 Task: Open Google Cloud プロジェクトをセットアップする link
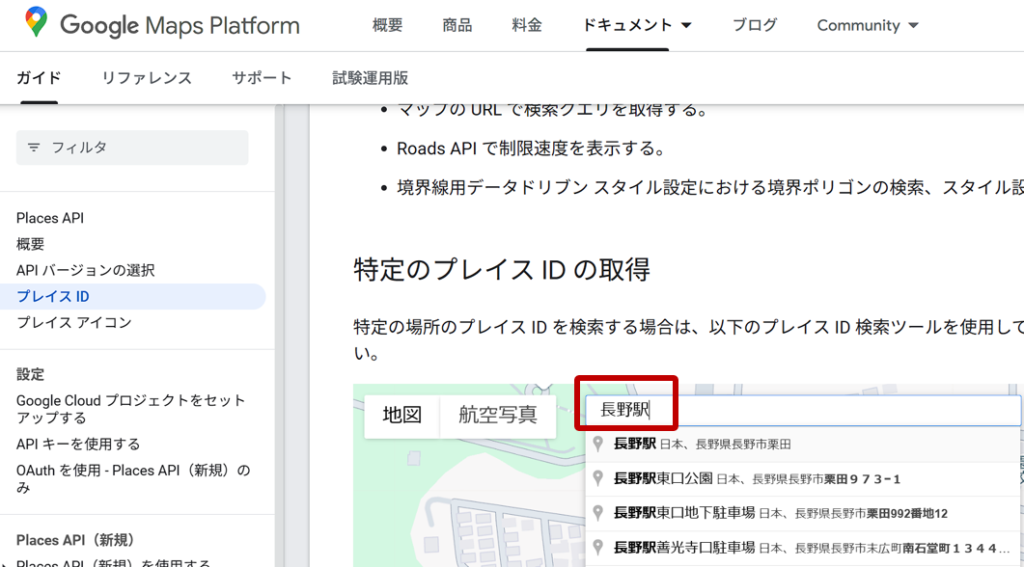click(131, 410)
